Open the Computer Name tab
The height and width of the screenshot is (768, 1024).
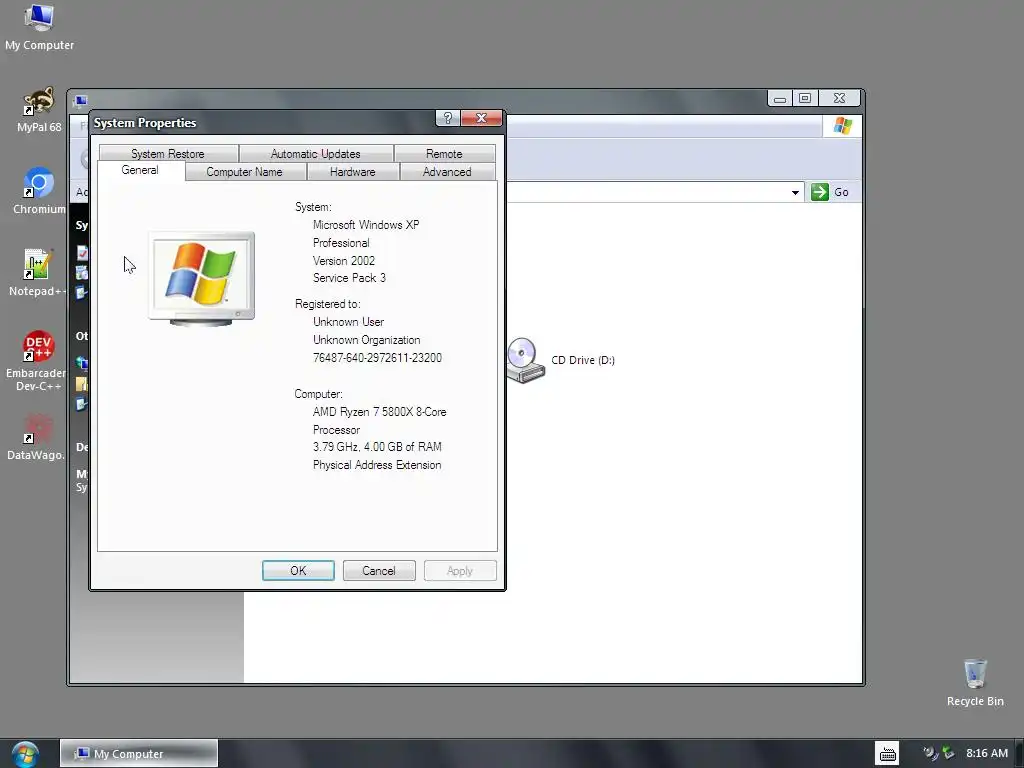pyautogui.click(x=244, y=172)
